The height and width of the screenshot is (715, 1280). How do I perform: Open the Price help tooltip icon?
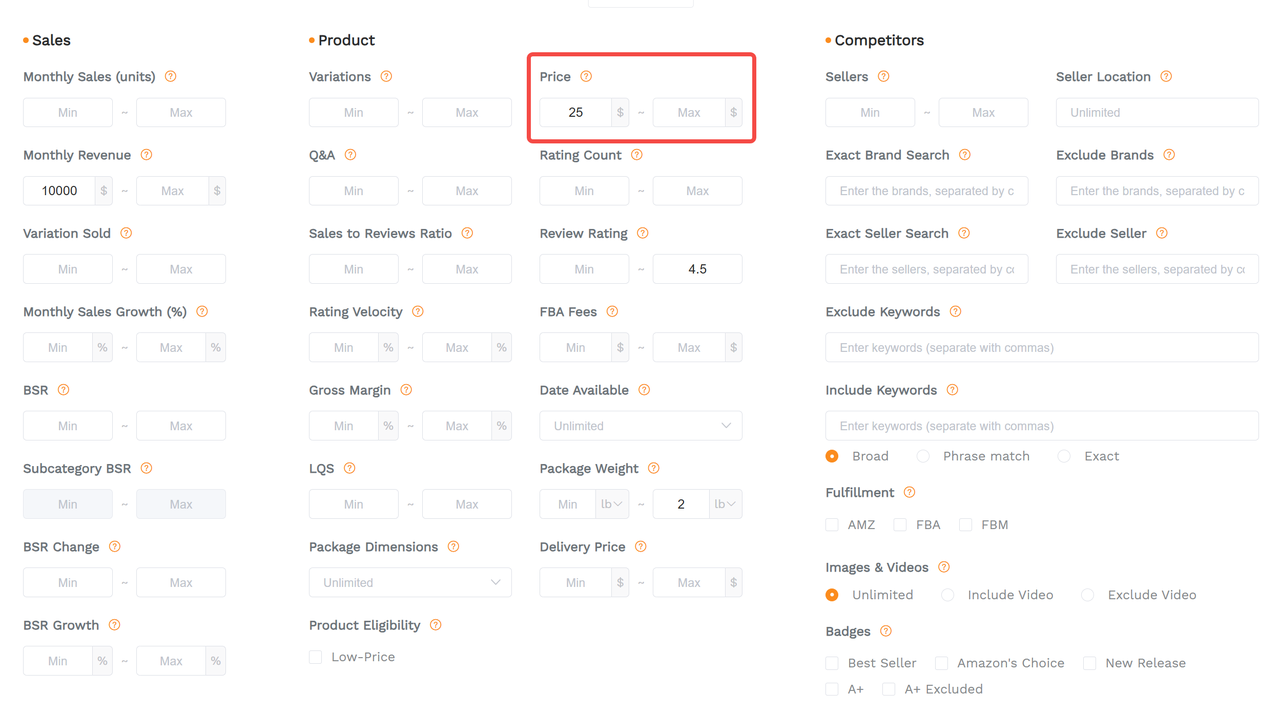[x=586, y=76]
